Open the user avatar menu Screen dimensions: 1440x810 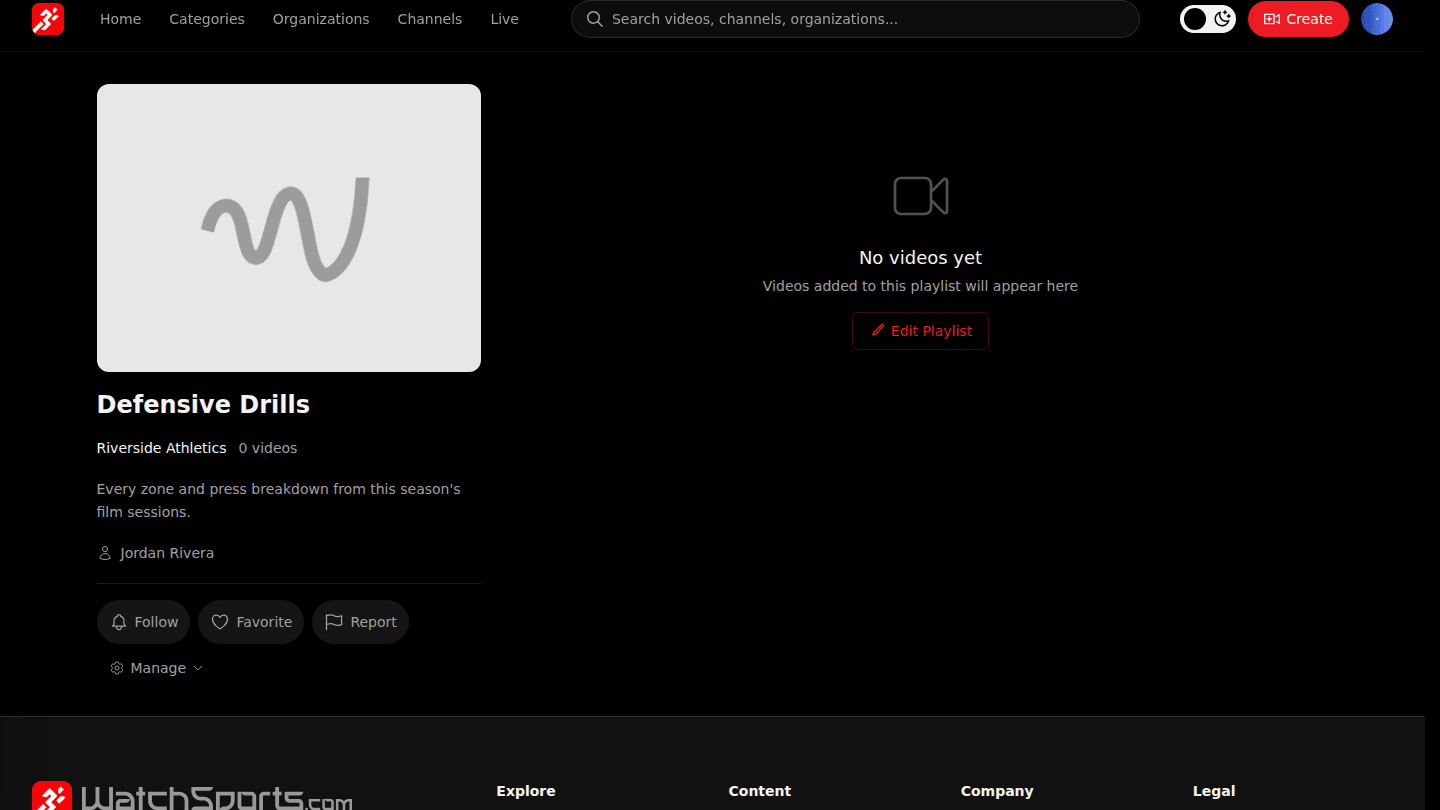pyautogui.click(x=1377, y=19)
